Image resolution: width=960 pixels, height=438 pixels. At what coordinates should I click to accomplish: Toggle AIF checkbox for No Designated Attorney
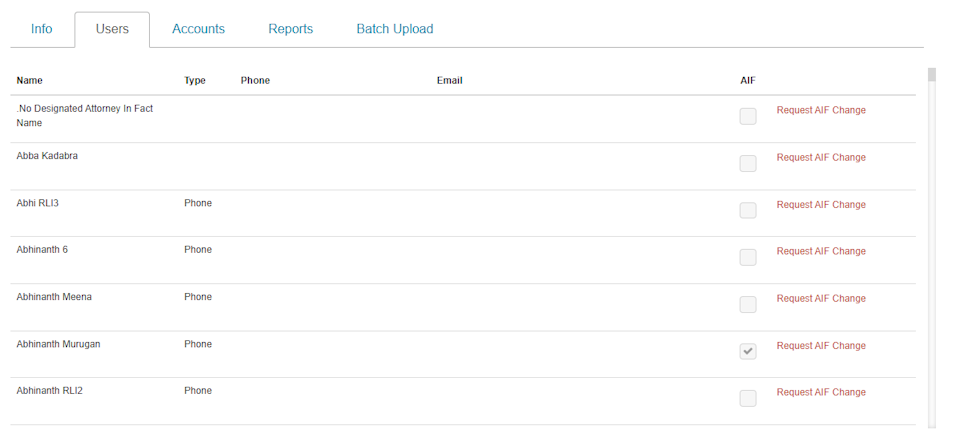748,116
